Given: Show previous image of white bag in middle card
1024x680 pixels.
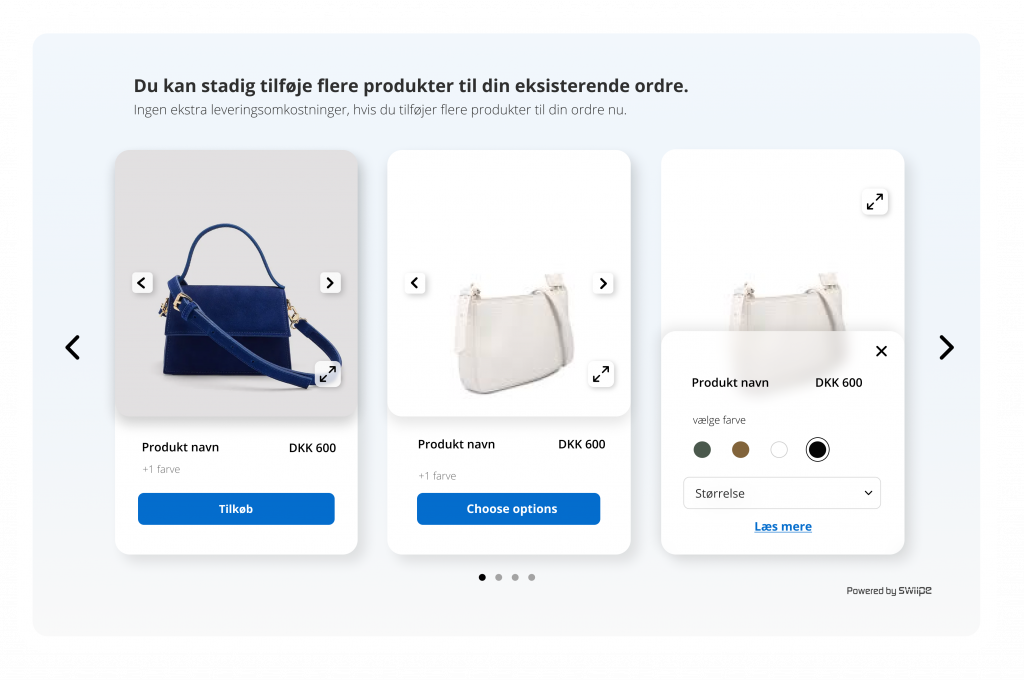Looking at the screenshot, I should 415,283.
